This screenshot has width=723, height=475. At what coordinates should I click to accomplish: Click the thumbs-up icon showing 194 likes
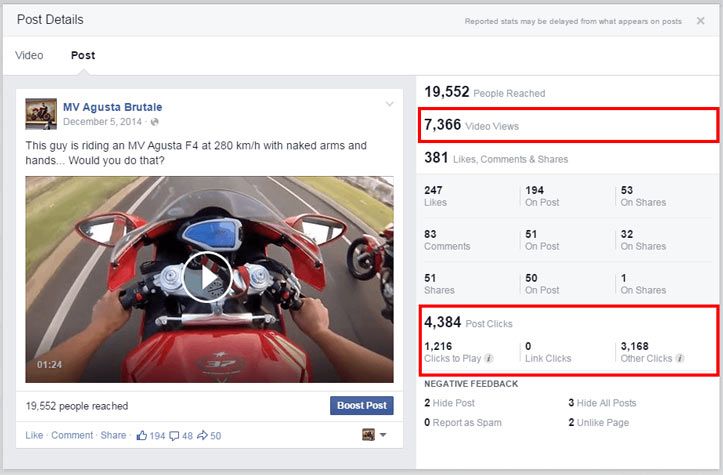[x=142, y=436]
